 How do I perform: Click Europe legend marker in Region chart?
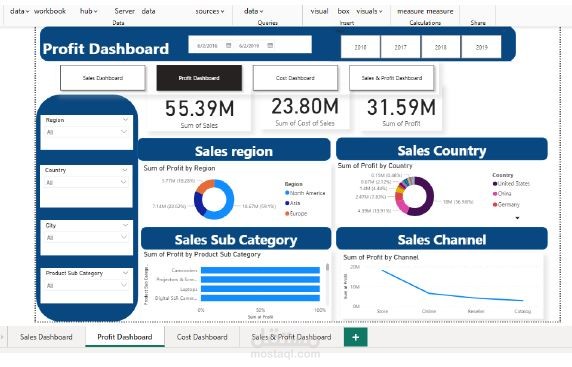287,213
